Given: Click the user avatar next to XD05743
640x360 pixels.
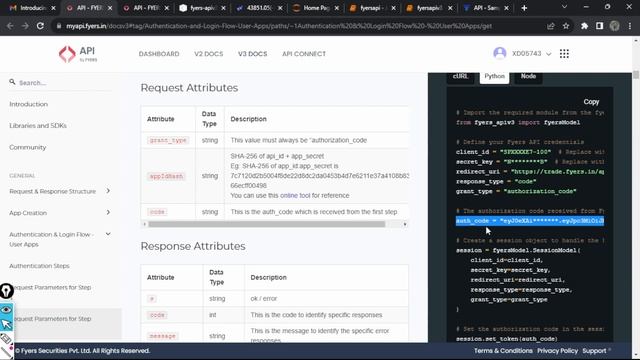Looking at the screenshot, I should pyautogui.click(x=500, y=53).
